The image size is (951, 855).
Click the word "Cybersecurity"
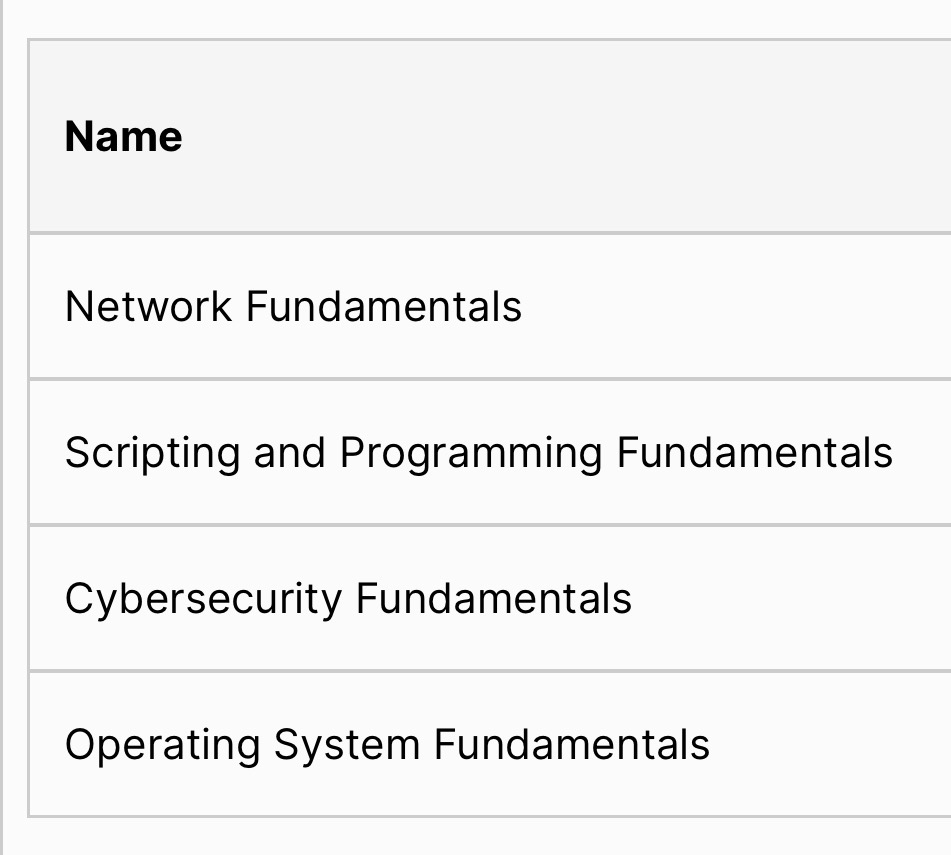coord(203,599)
